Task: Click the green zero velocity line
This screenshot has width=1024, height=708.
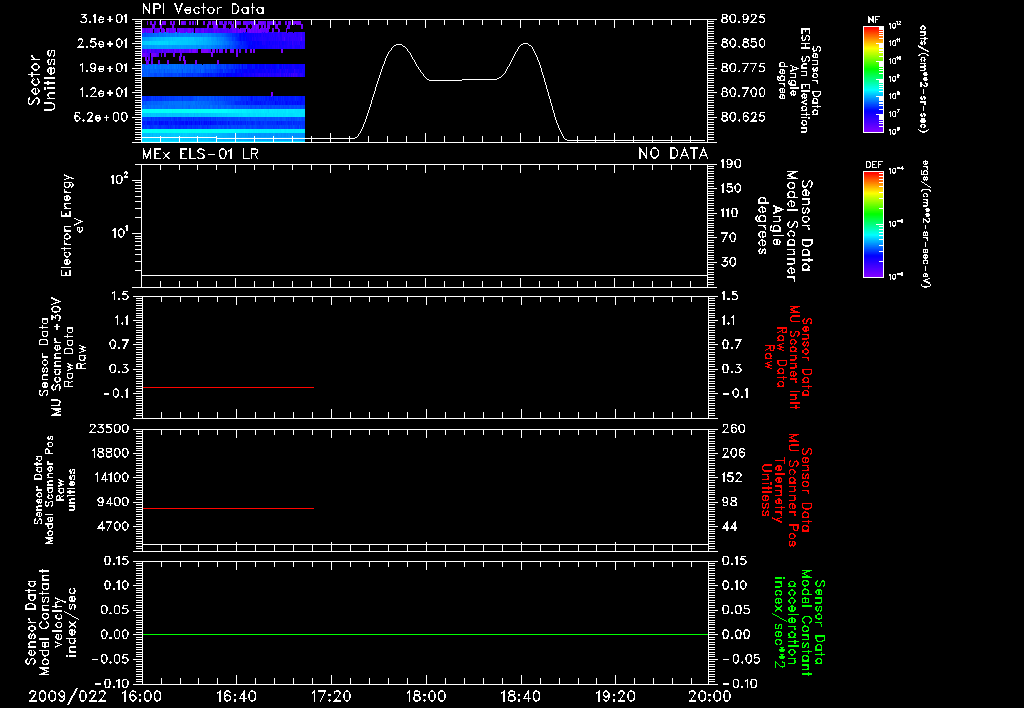Action: 425,634
